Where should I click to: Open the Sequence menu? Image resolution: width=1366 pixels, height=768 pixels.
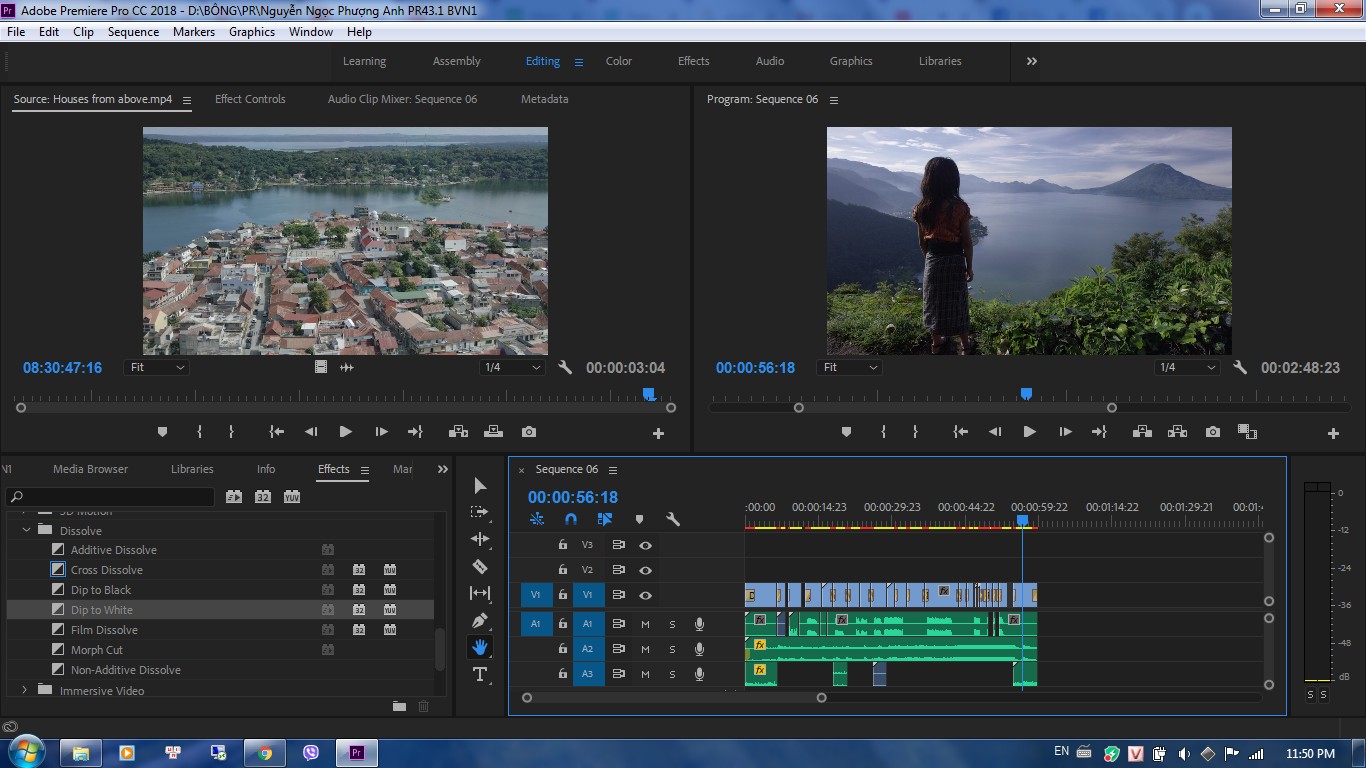[x=133, y=32]
